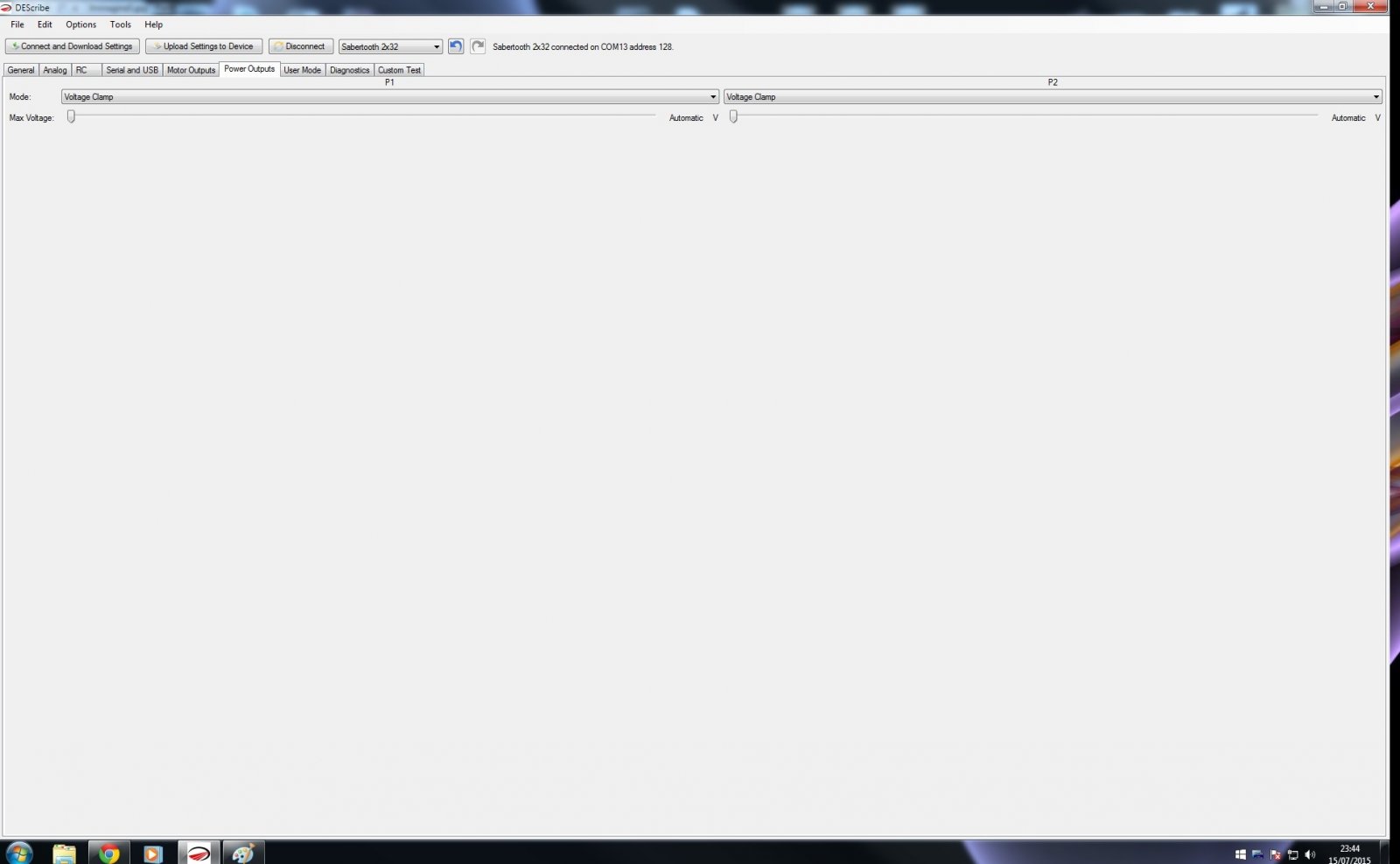Image resolution: width=1400 pixels, height=864 pixels.
Task: Click the network tray icon
Action: (1292, 854)
